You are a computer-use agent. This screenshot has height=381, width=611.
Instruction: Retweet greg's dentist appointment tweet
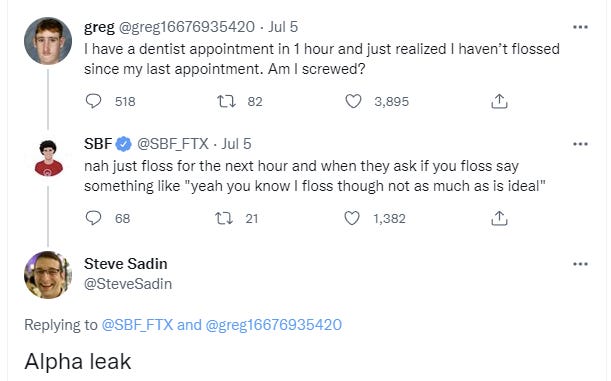pos(226,102)
